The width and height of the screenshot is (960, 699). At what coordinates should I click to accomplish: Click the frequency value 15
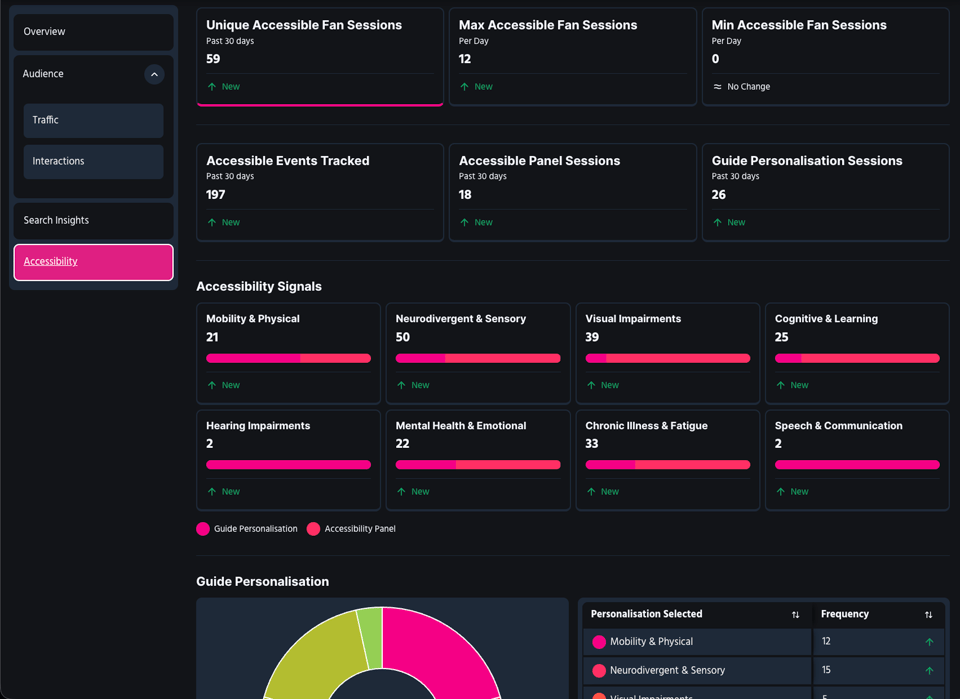(826, 670)
